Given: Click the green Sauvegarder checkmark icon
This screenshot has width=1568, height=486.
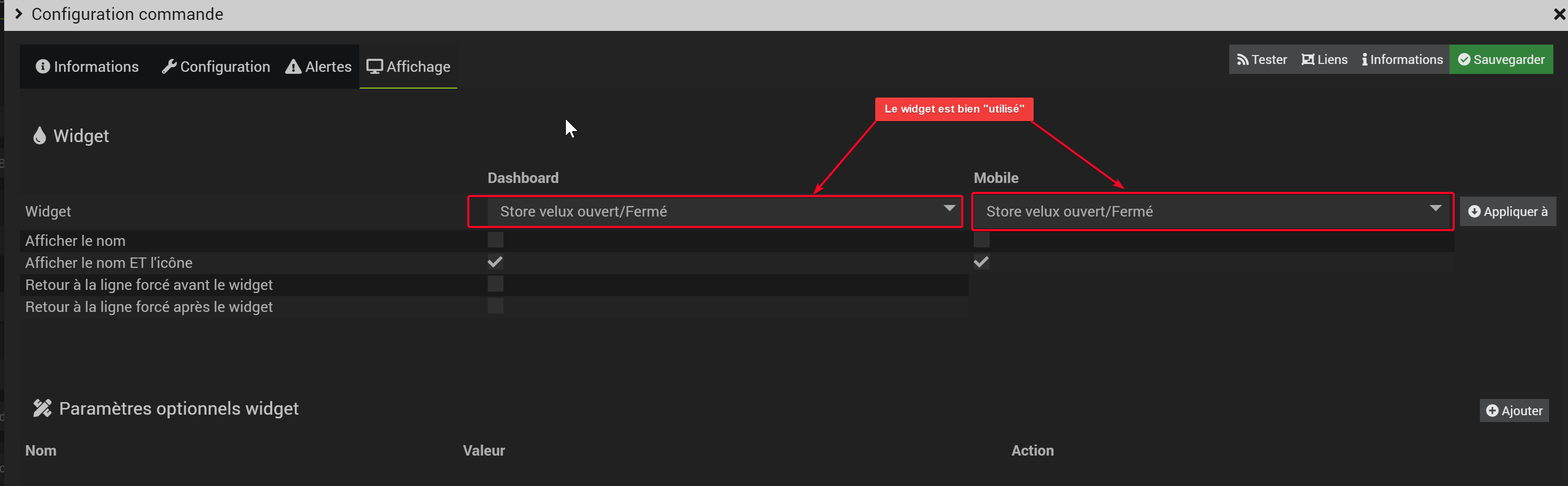Looking at the screenshot, I should (1464, 60).
